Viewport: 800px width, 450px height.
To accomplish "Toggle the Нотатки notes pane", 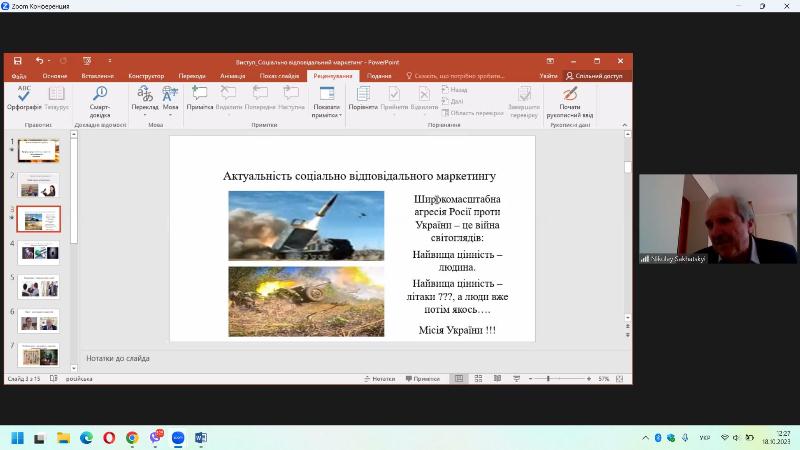I will pos(379,379).
